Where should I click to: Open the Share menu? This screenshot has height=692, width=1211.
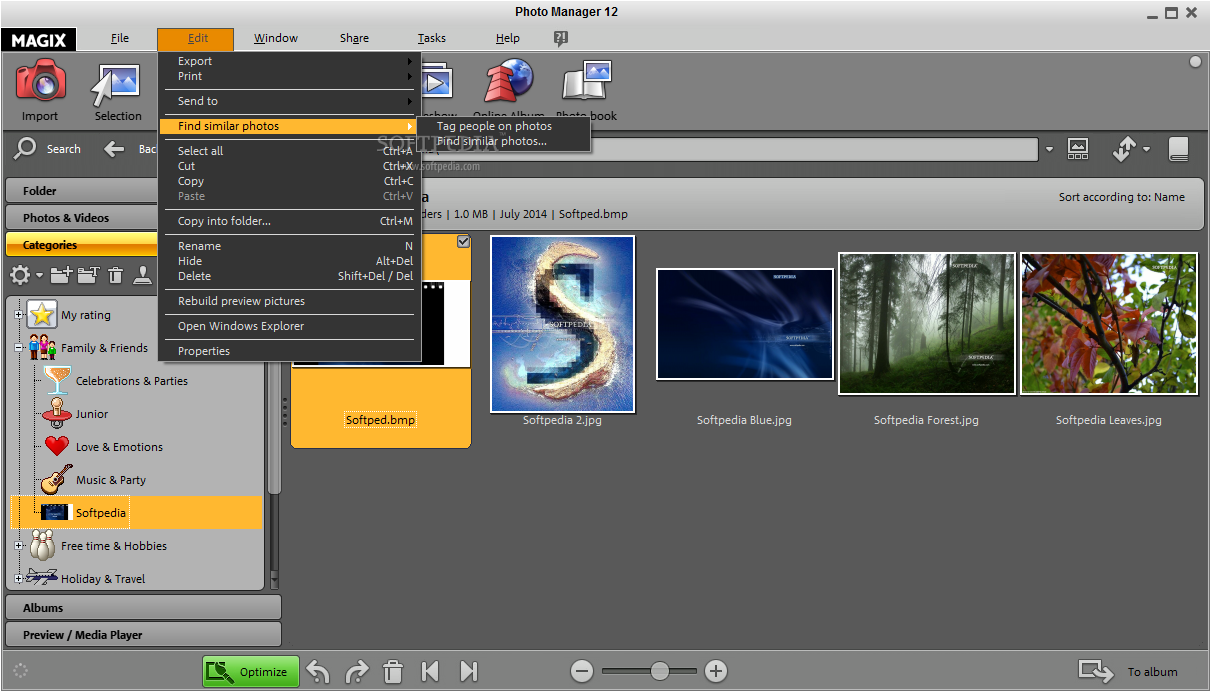click(x=354, y=38)
